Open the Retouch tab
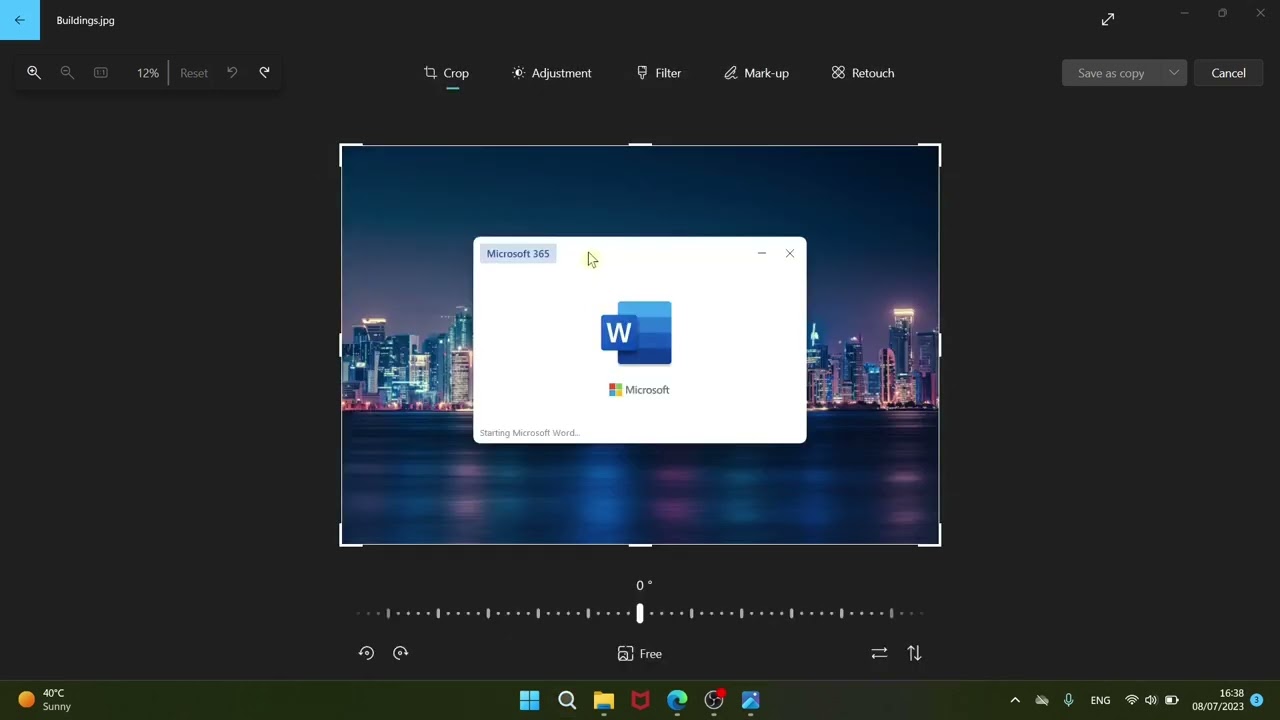This screenshot has width=1280, height=720. point(862,73)
